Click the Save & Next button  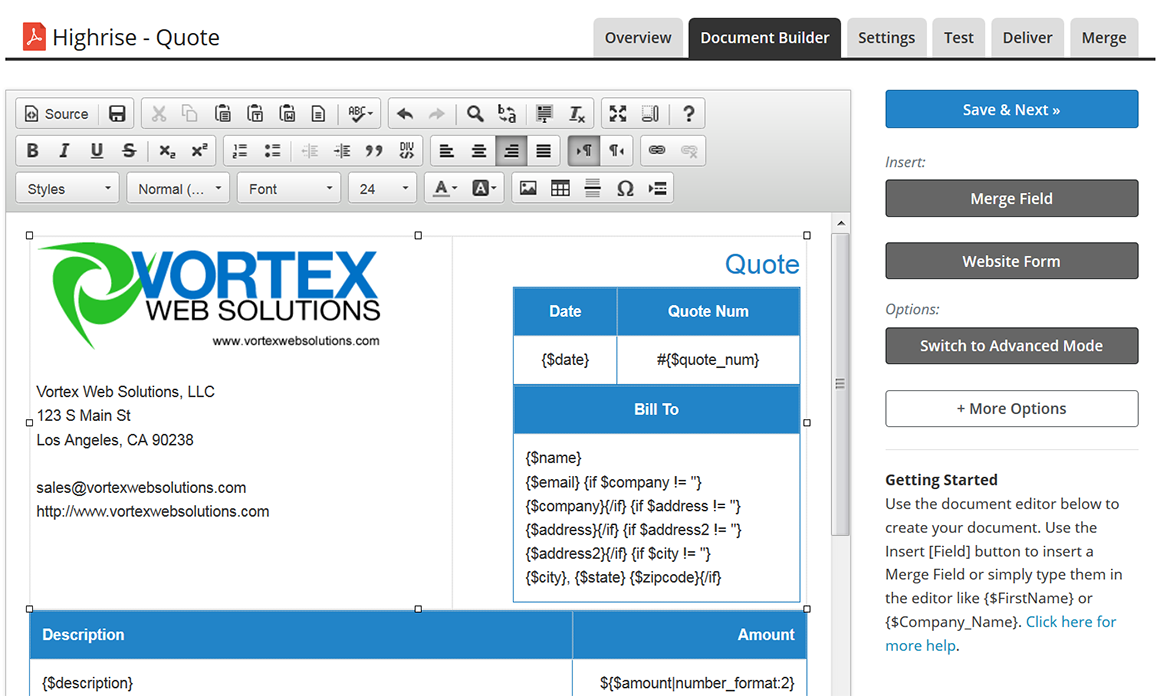click(1011, 109)
